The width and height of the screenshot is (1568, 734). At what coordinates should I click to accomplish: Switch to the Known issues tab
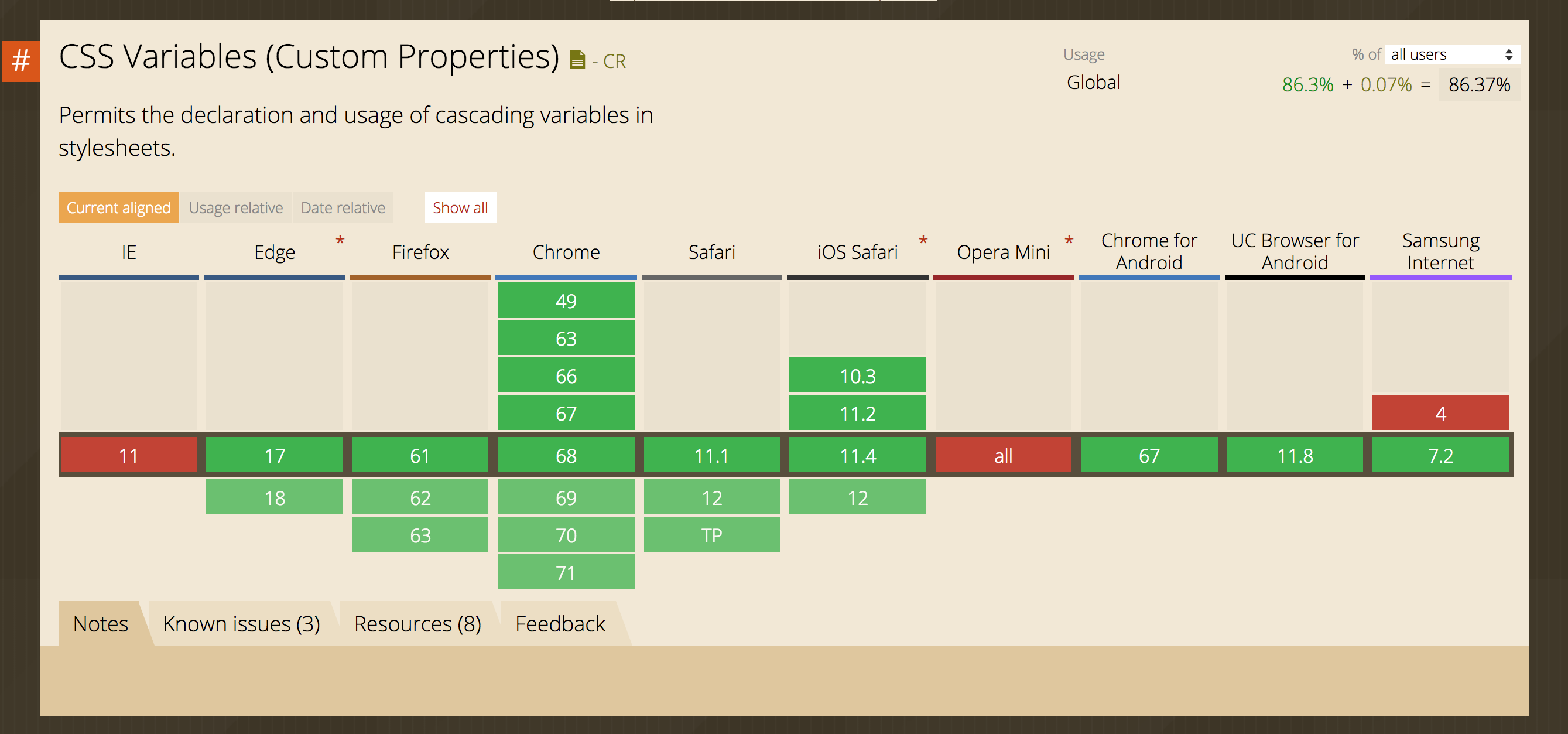click(x=242, y=623)
